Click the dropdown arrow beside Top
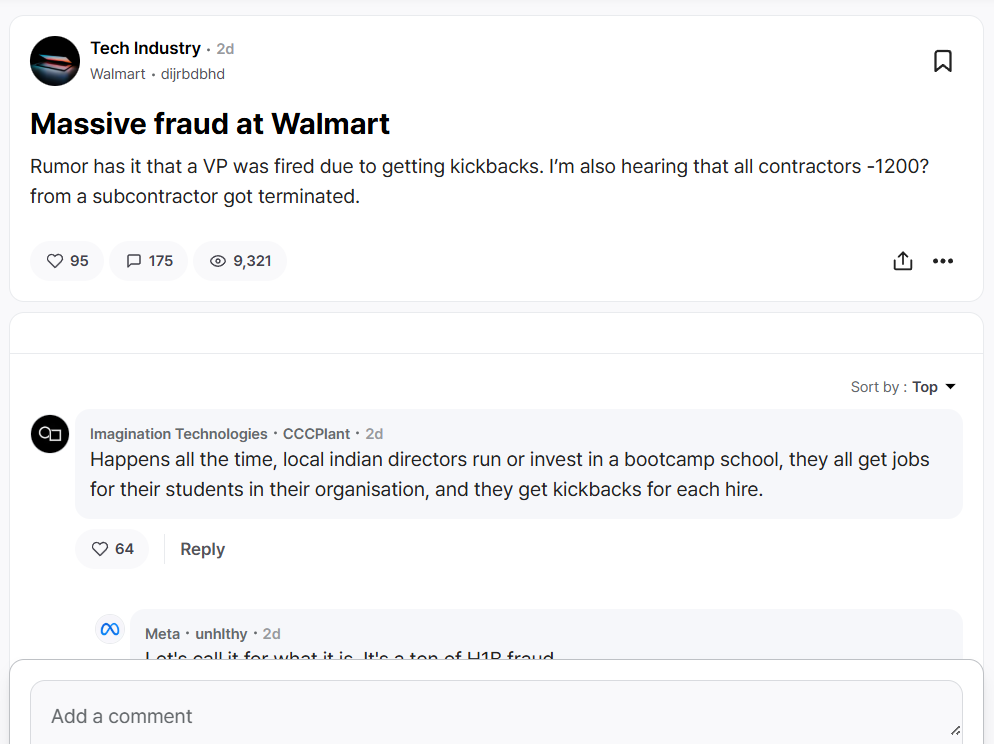 [x=950, y=387]
